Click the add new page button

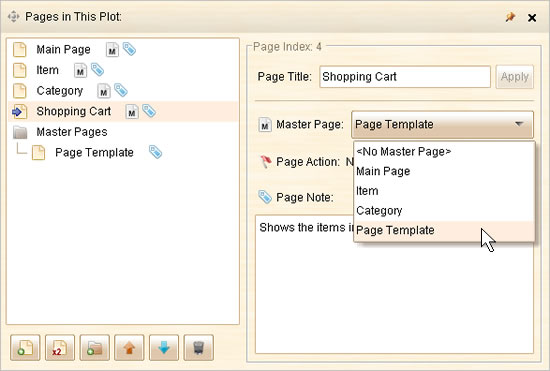pyautogui.click(x=25, y=348)
